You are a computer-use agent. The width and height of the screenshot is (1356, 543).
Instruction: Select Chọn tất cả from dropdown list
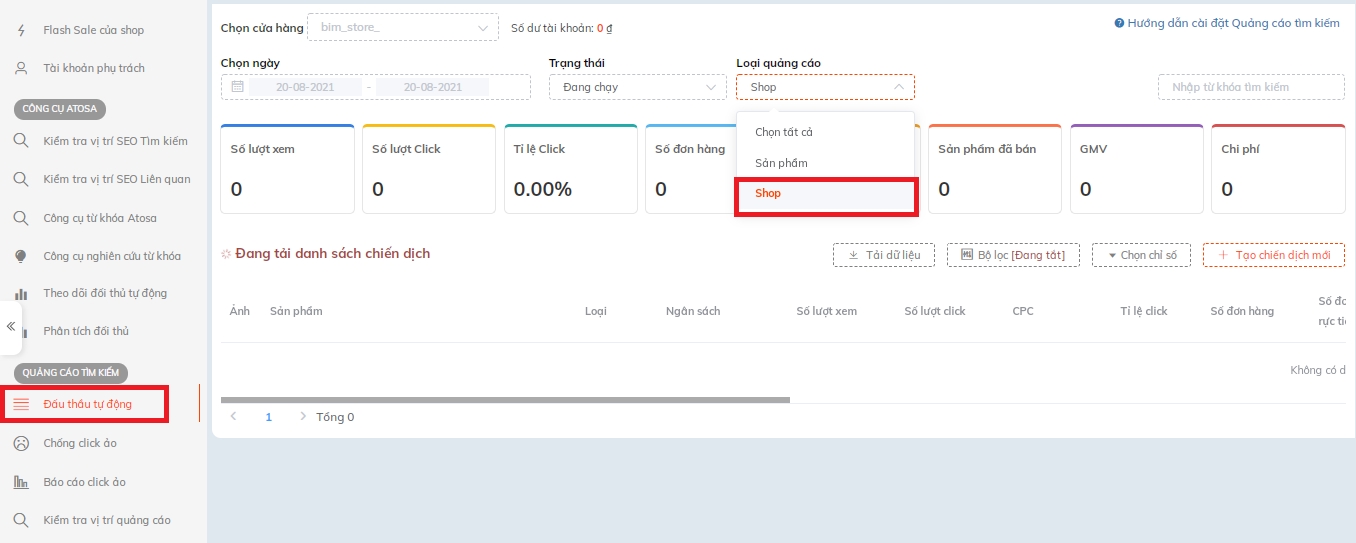(783, 132)
